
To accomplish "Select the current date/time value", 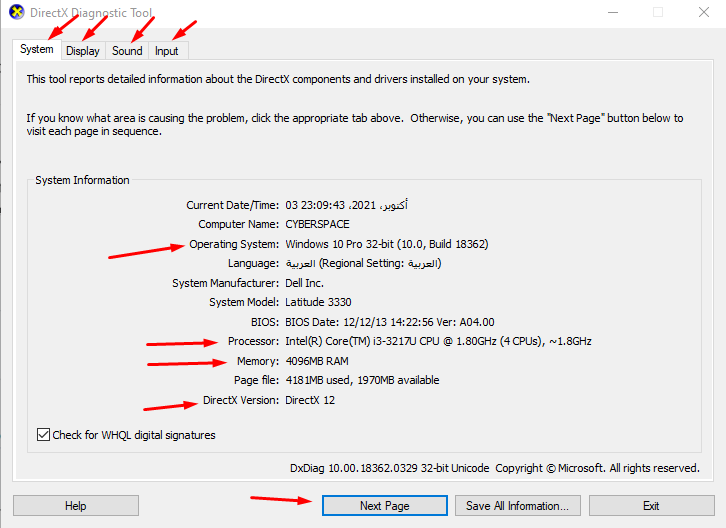I will pyautogui.click(x=346, y=205).
